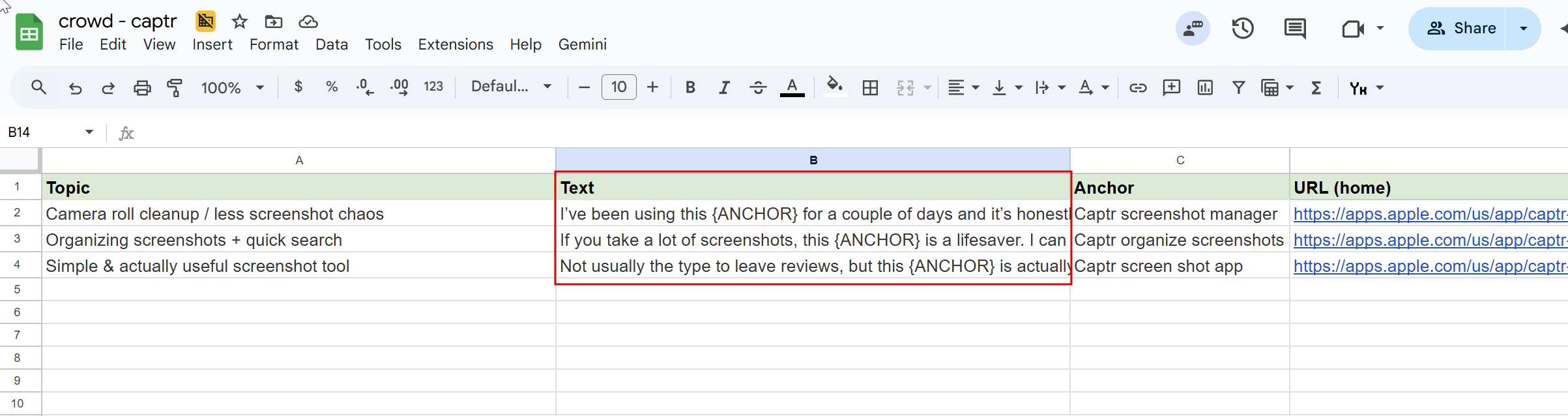Select cell "Camera roll cleanup / less screenshot chaos"

pyautogui.click(x=298, y=214)
